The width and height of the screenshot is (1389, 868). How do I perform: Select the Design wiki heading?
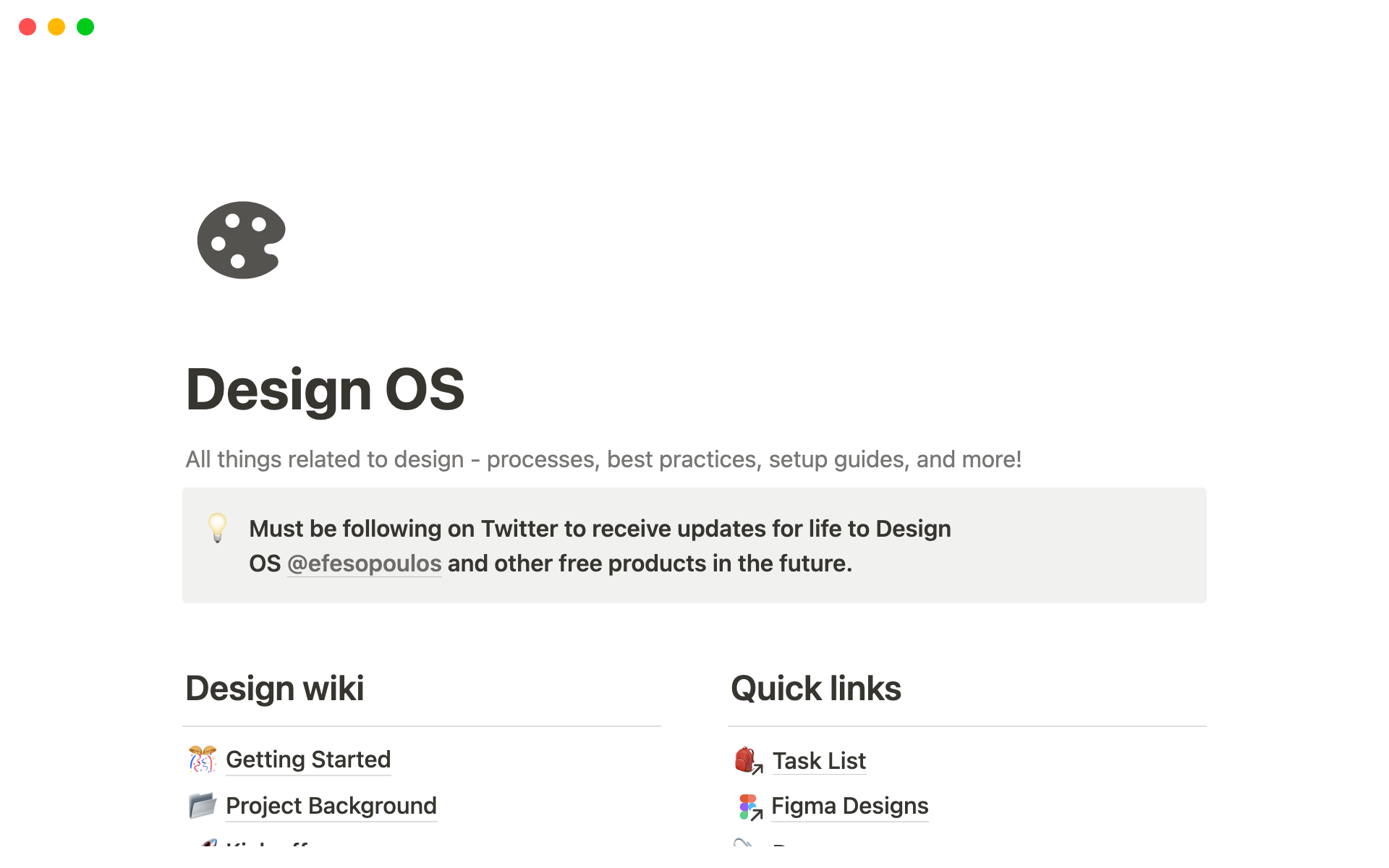click(x=275, y=688)
